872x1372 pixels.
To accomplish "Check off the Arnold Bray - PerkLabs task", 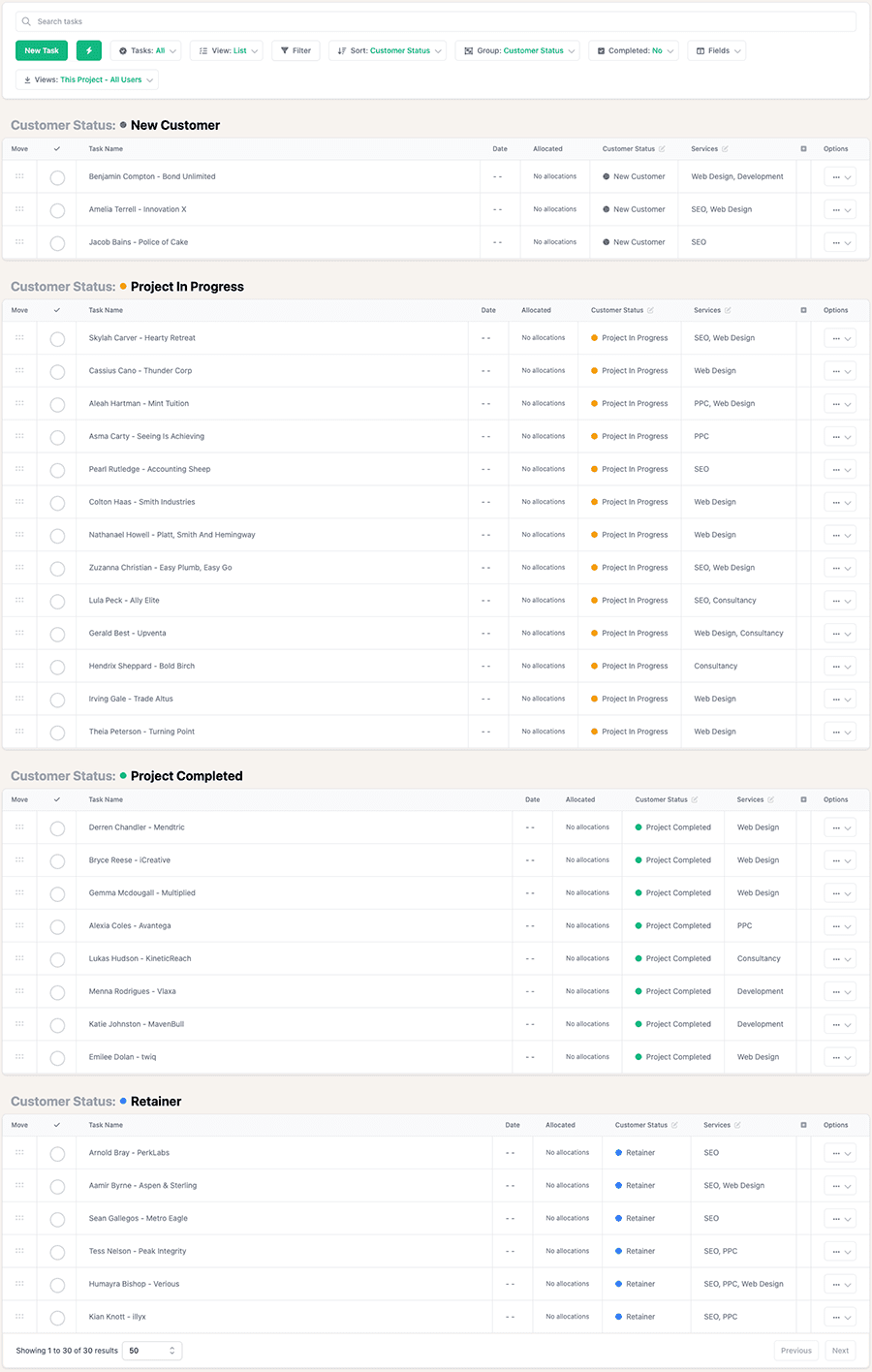I will [x=57, y=1154].
